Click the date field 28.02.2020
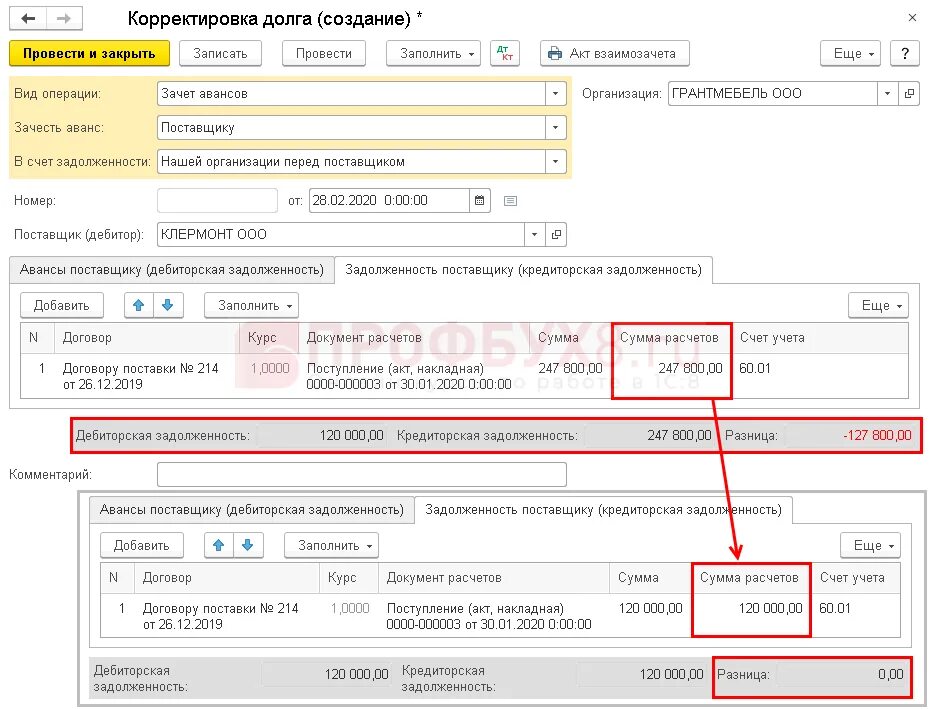This screenshot has width=933, height=710. pyautogui.click(x=389, y=201)
